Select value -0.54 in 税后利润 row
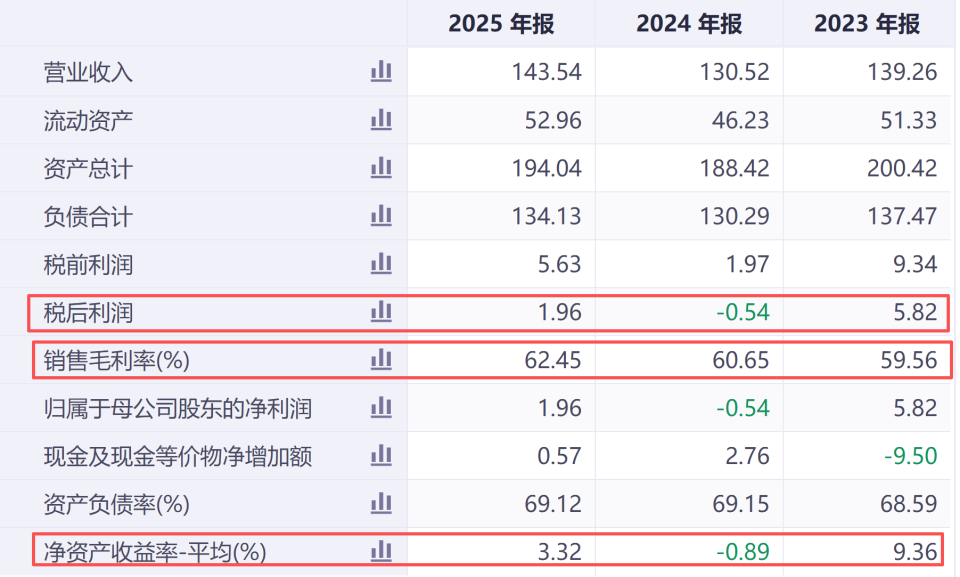Viewport: 960px width, 577px height. (743, 312)
